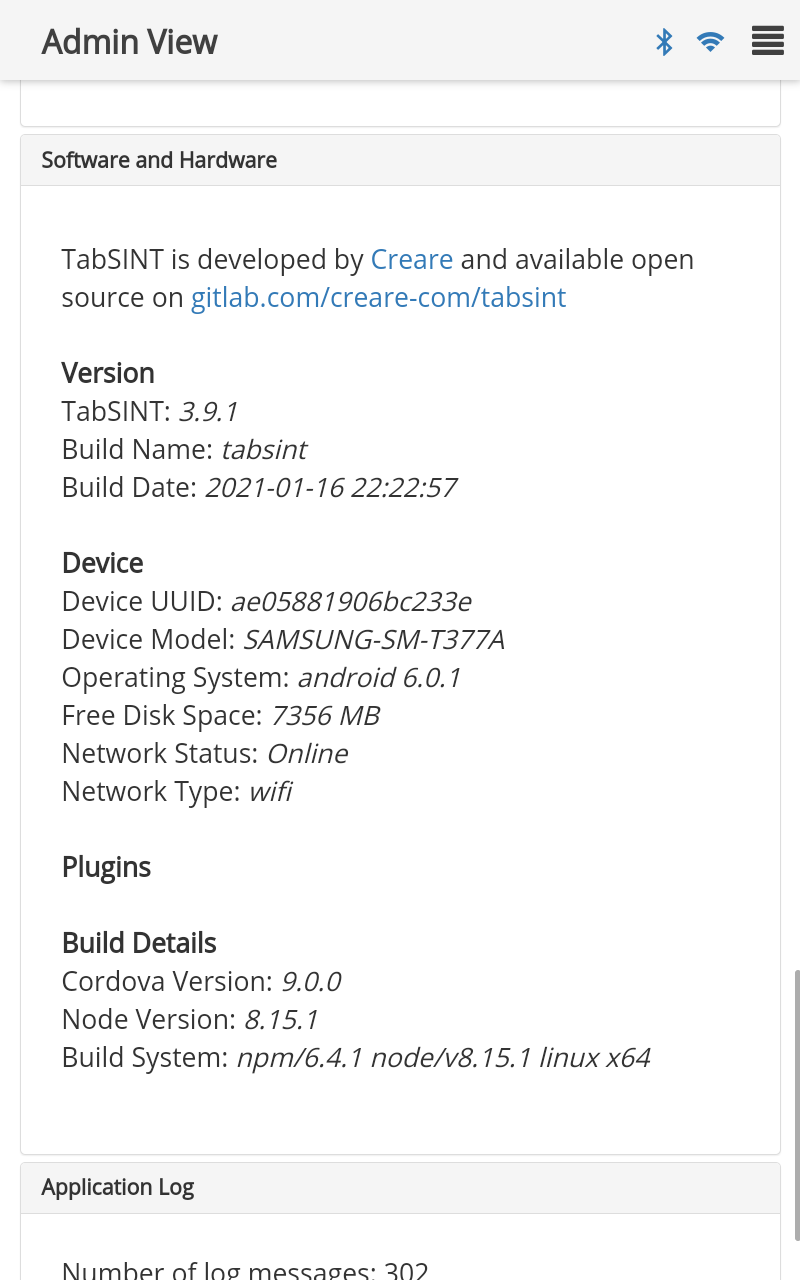
Task: Click the Build System npm/node string
Action: 443,1058
